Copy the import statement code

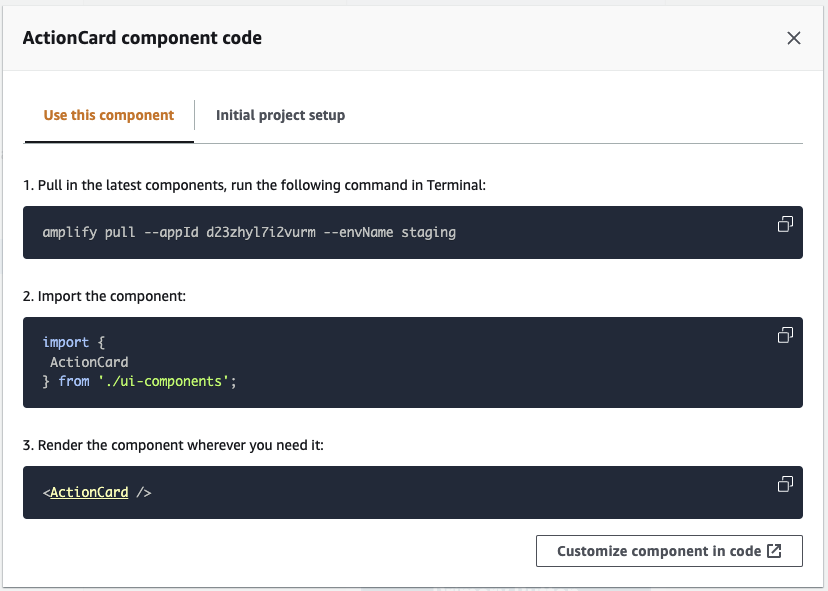785,335
